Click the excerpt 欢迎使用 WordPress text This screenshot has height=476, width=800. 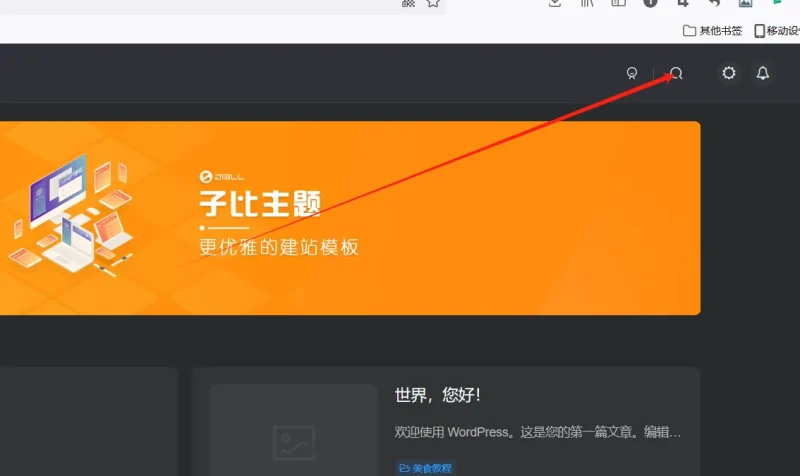537,432
